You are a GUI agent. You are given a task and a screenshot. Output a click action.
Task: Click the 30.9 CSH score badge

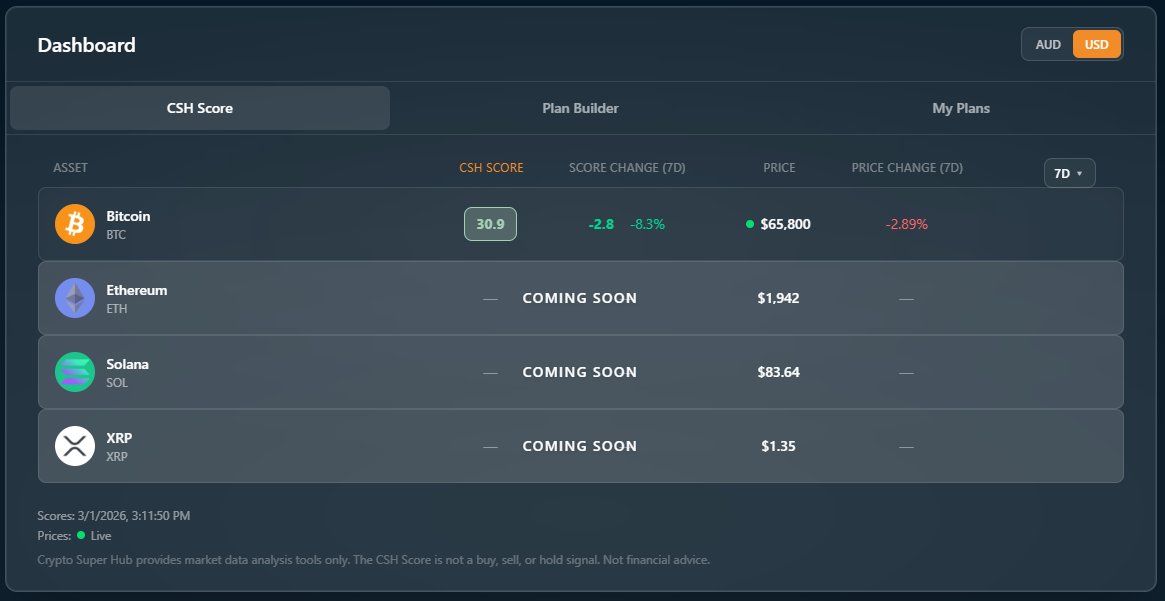[x=490, y=224]
